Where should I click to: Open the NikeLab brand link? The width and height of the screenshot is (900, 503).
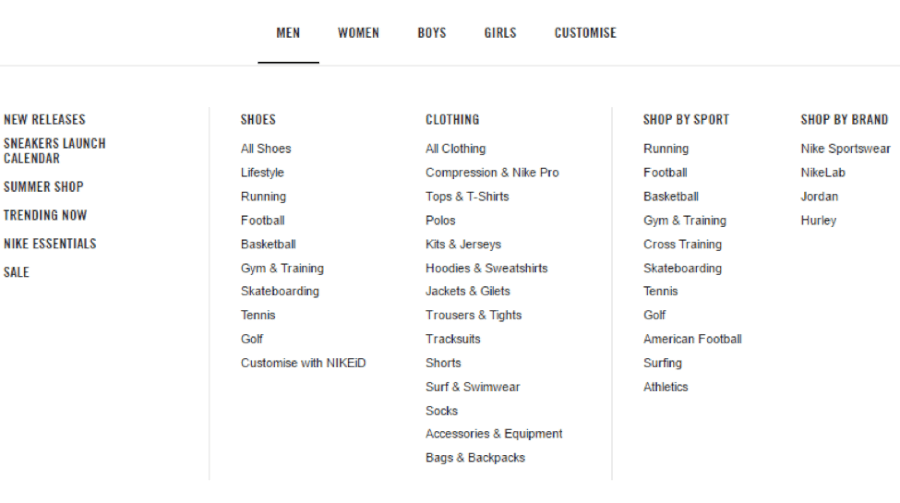[823, 173]
